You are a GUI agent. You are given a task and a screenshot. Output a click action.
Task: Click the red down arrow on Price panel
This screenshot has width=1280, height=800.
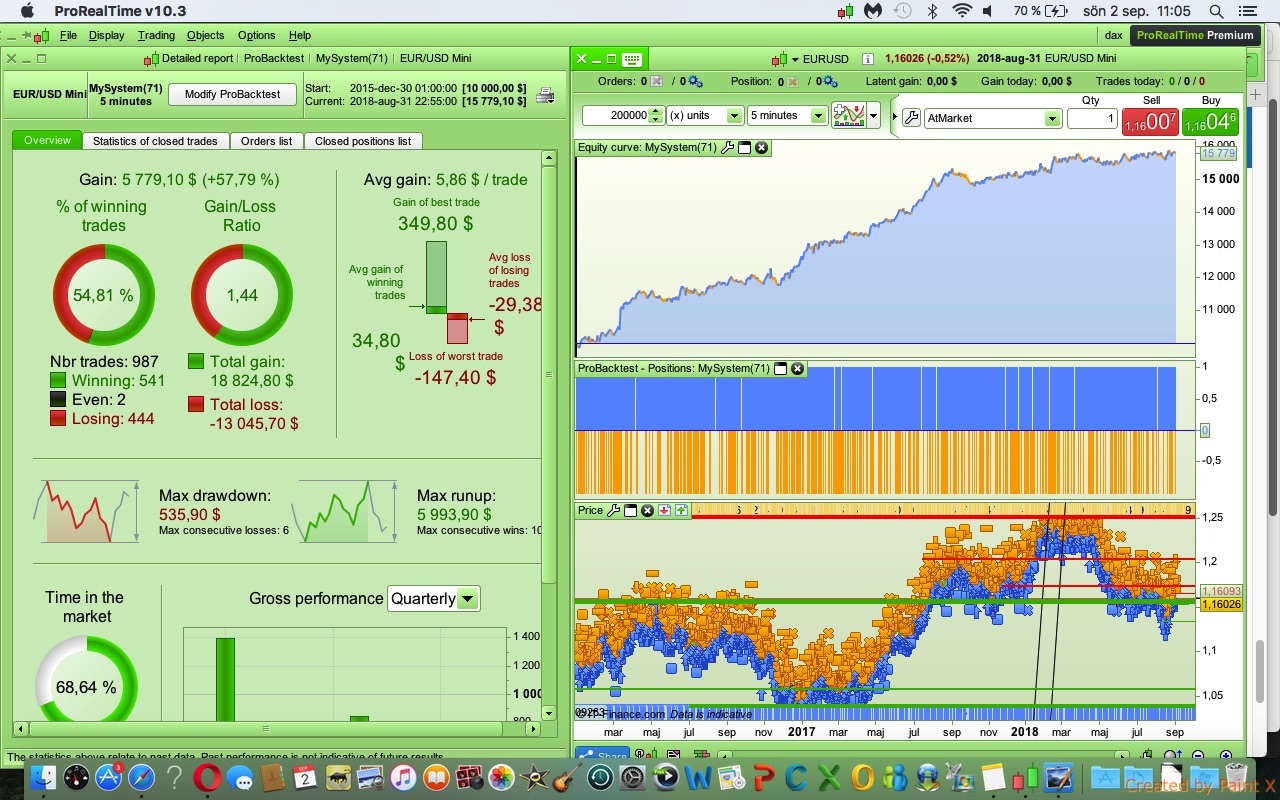point(665,510)
